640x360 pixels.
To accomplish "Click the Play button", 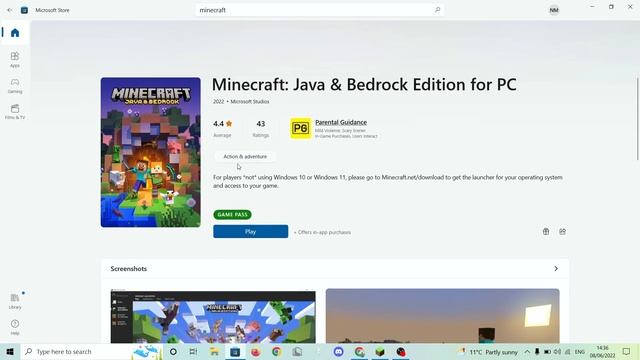I will 251,231.
